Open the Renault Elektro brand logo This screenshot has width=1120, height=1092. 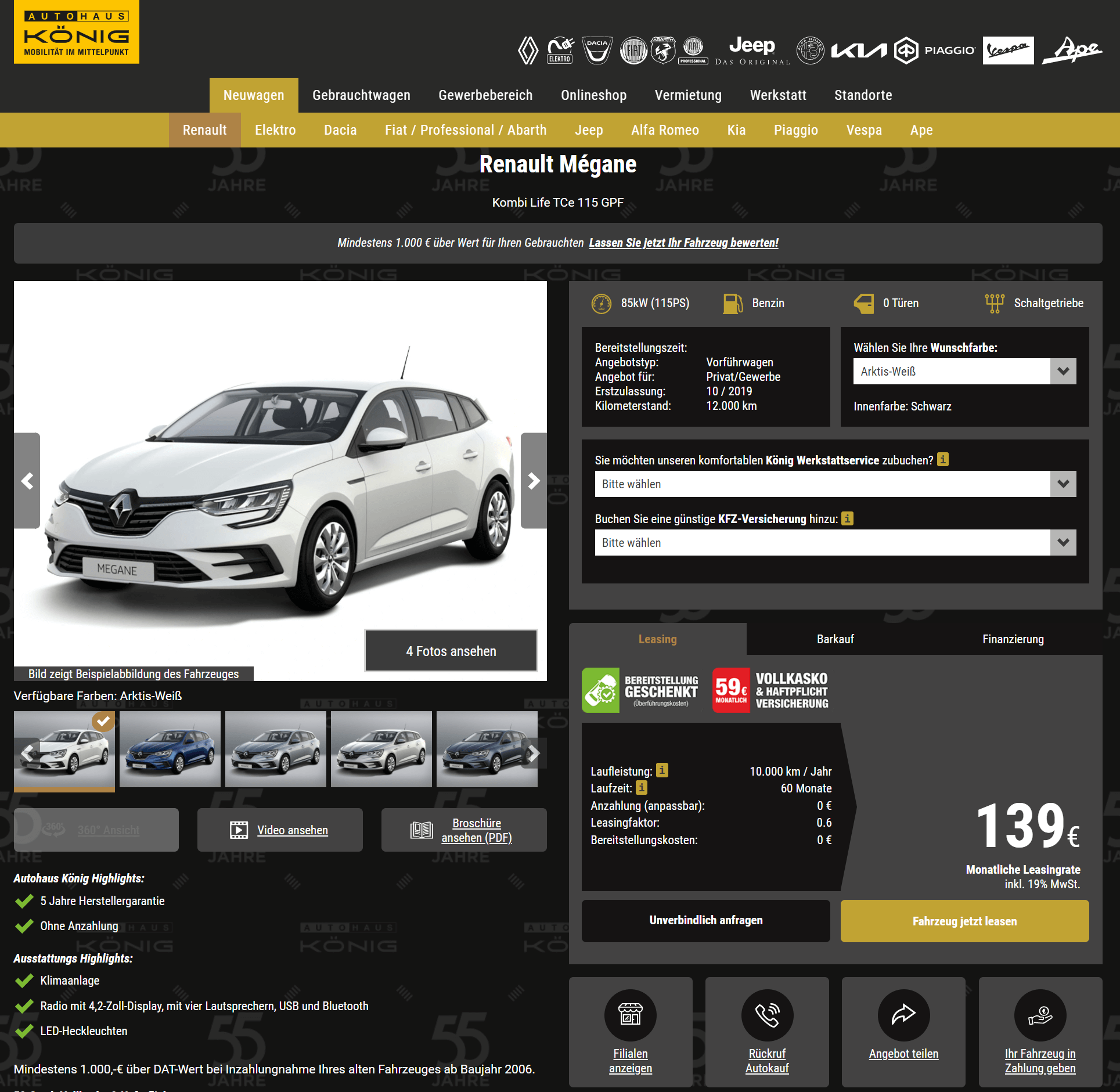560,51
